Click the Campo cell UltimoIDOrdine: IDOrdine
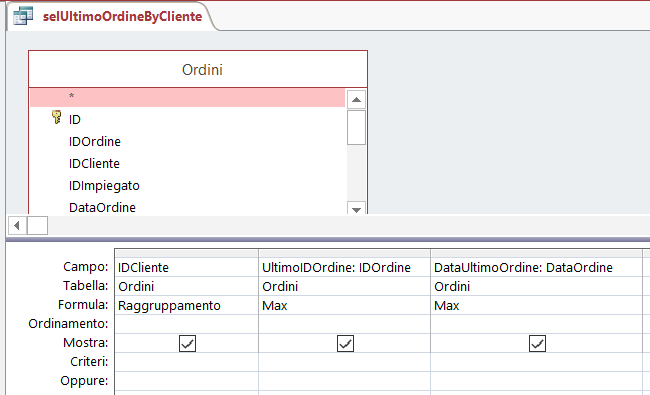Image resolution: width=650 pixels, height=395 pixels. (x=344, y=267)
